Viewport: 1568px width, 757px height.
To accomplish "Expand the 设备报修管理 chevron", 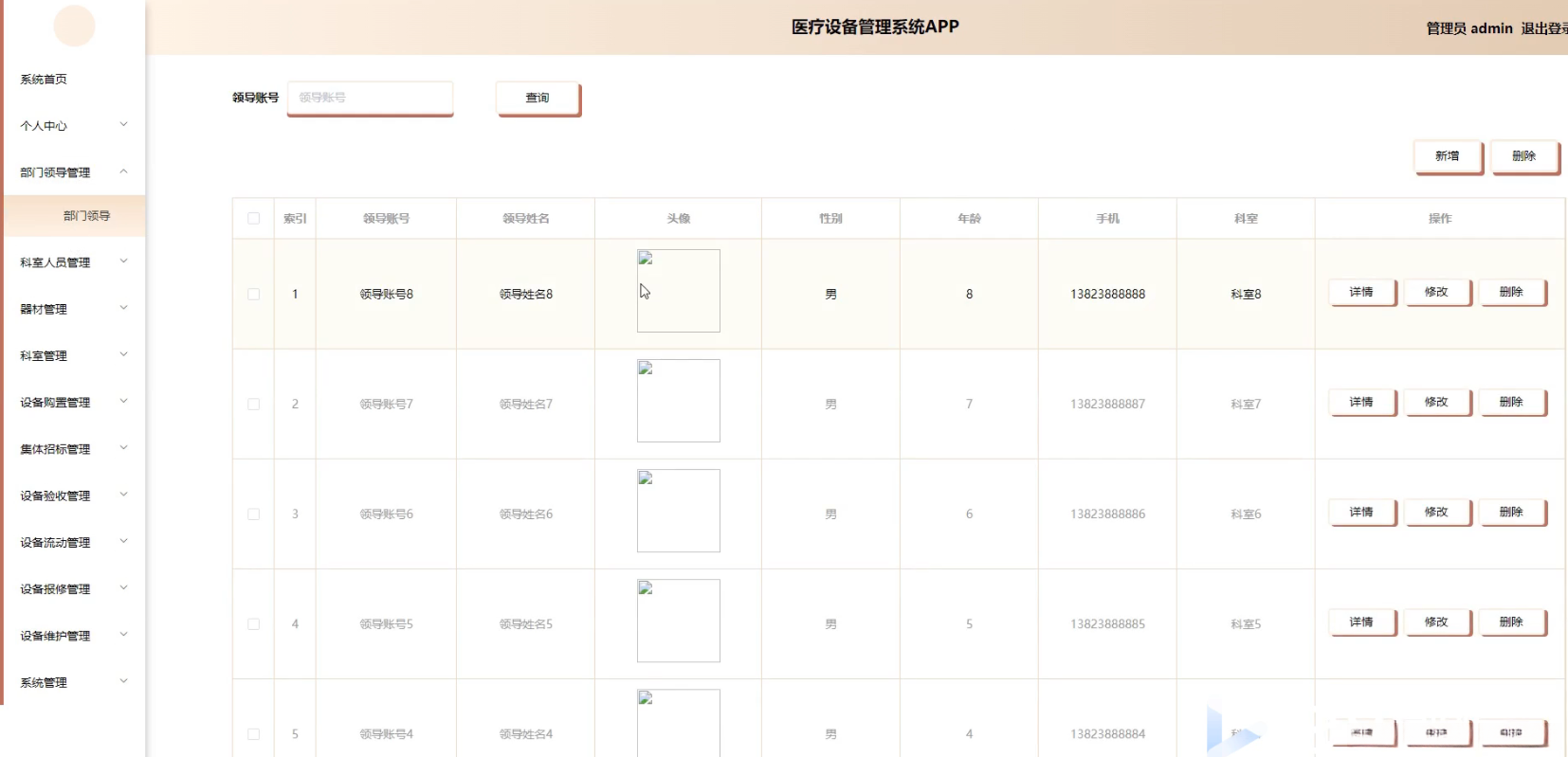I will coord(123,587).
